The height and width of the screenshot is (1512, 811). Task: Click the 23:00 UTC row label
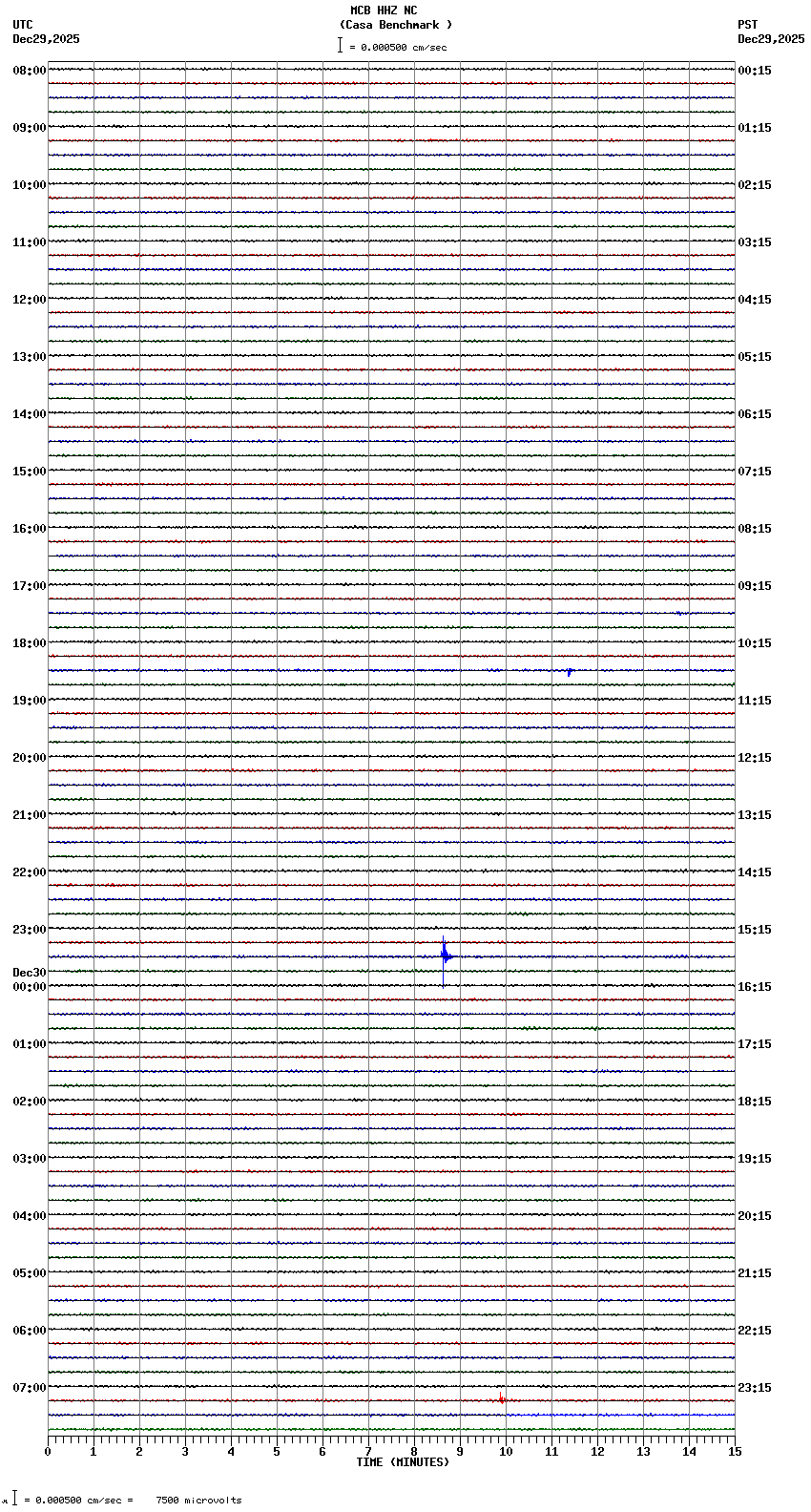(x=30, y=930)
